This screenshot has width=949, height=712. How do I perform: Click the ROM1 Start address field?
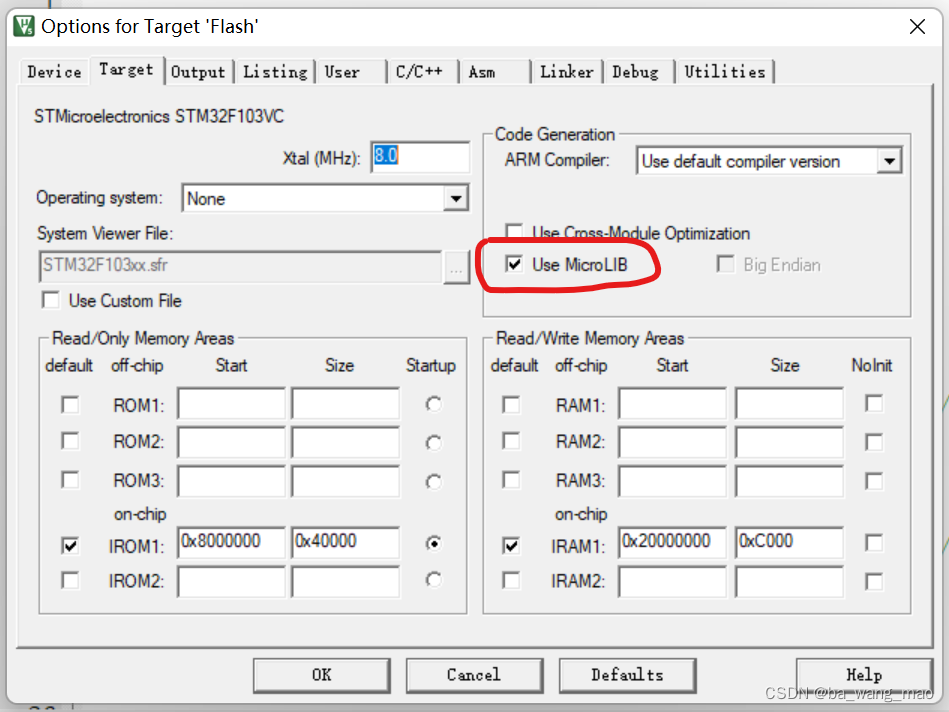231,404
